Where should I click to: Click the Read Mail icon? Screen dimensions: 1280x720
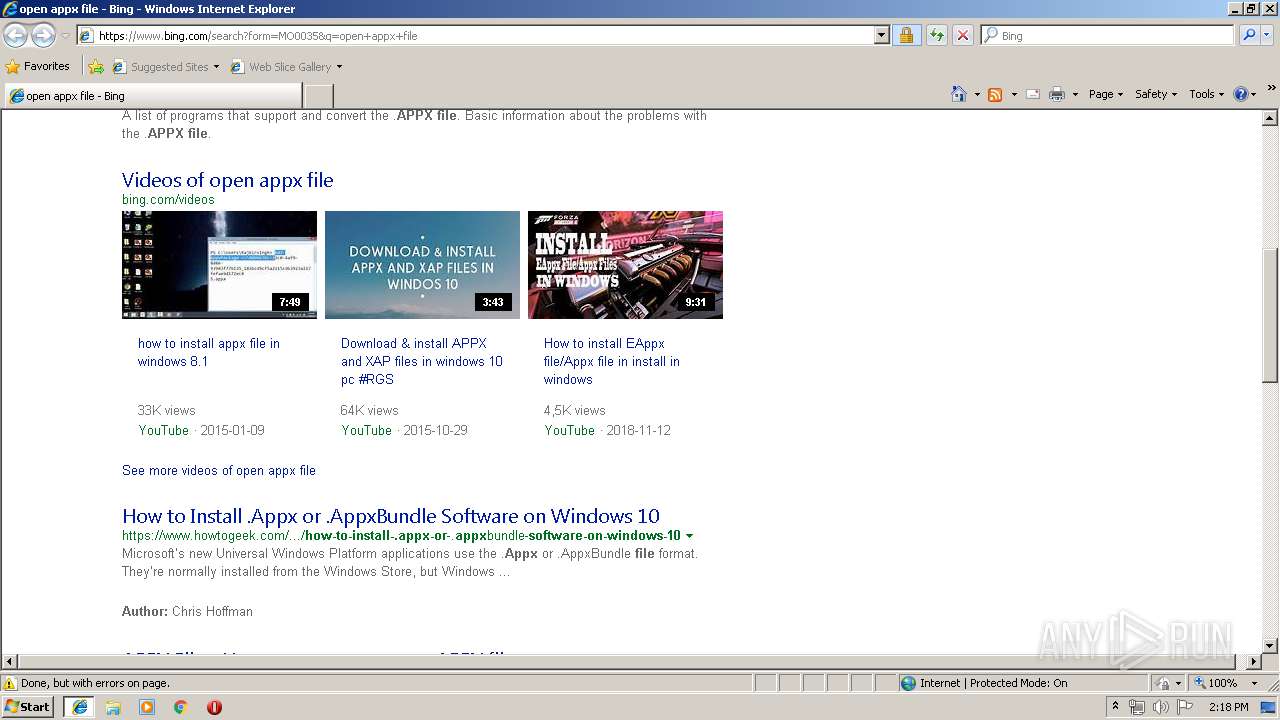(x=1033, y=94)
